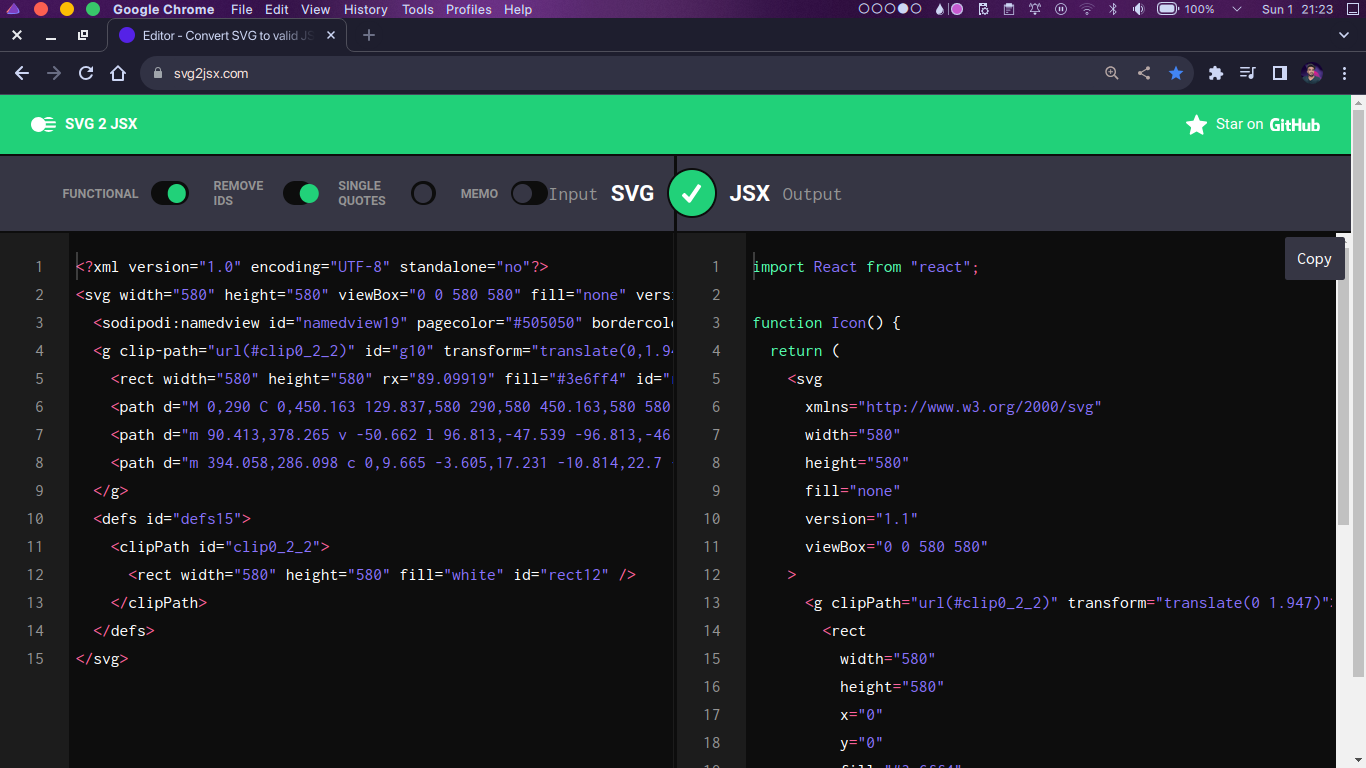Open the Chrome three-dot menu
The height and width of the screenshot is (768, 1366).
pyautogui.click(x=1345, y=73)
